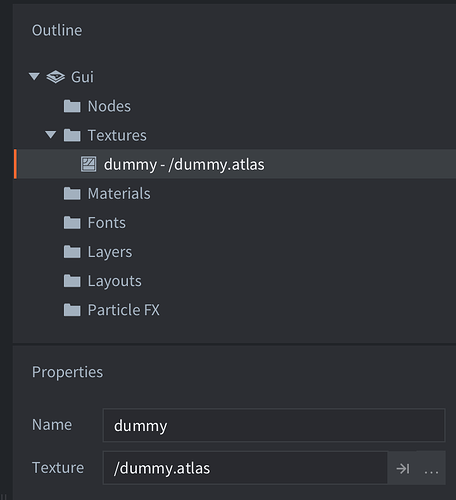
Task: Open the Texture resource using arrow button
Action: (402, 468)
